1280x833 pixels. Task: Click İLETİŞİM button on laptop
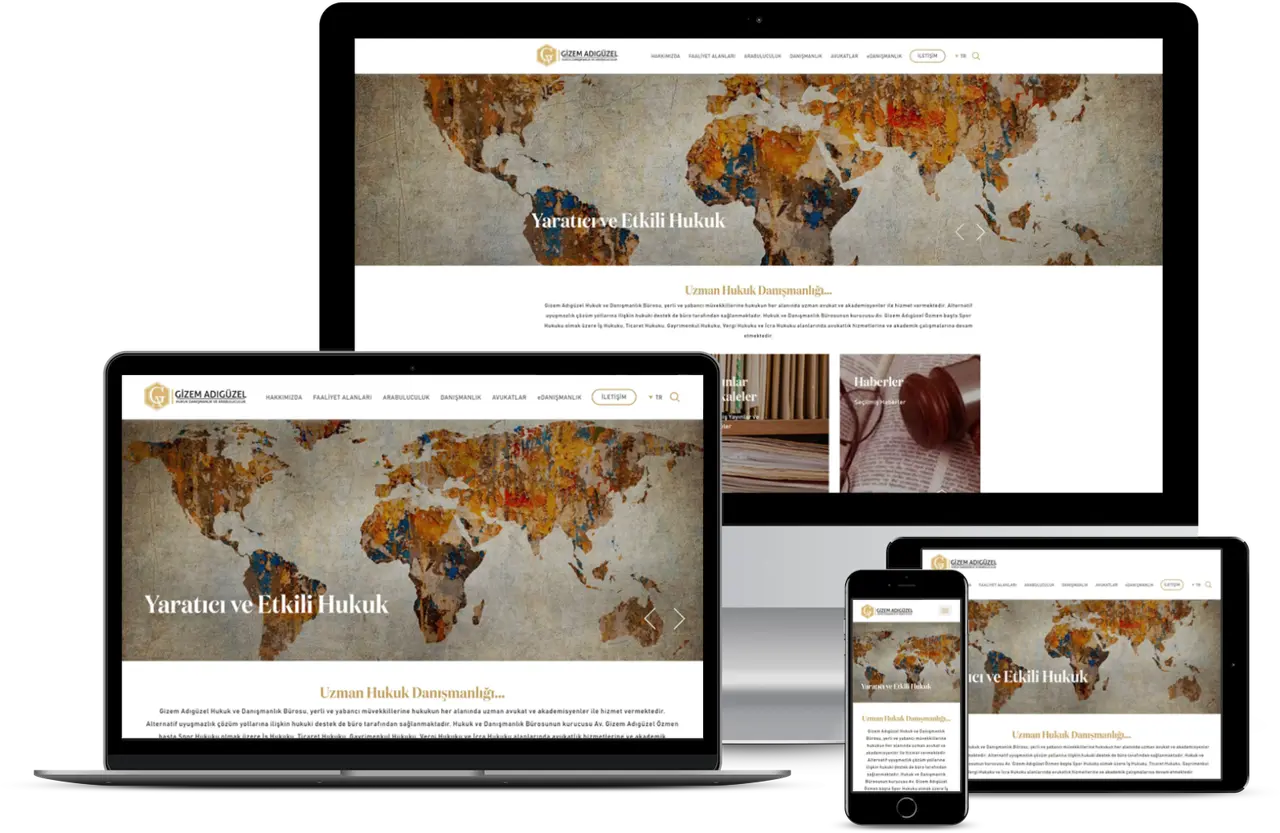tap(614, 397)
